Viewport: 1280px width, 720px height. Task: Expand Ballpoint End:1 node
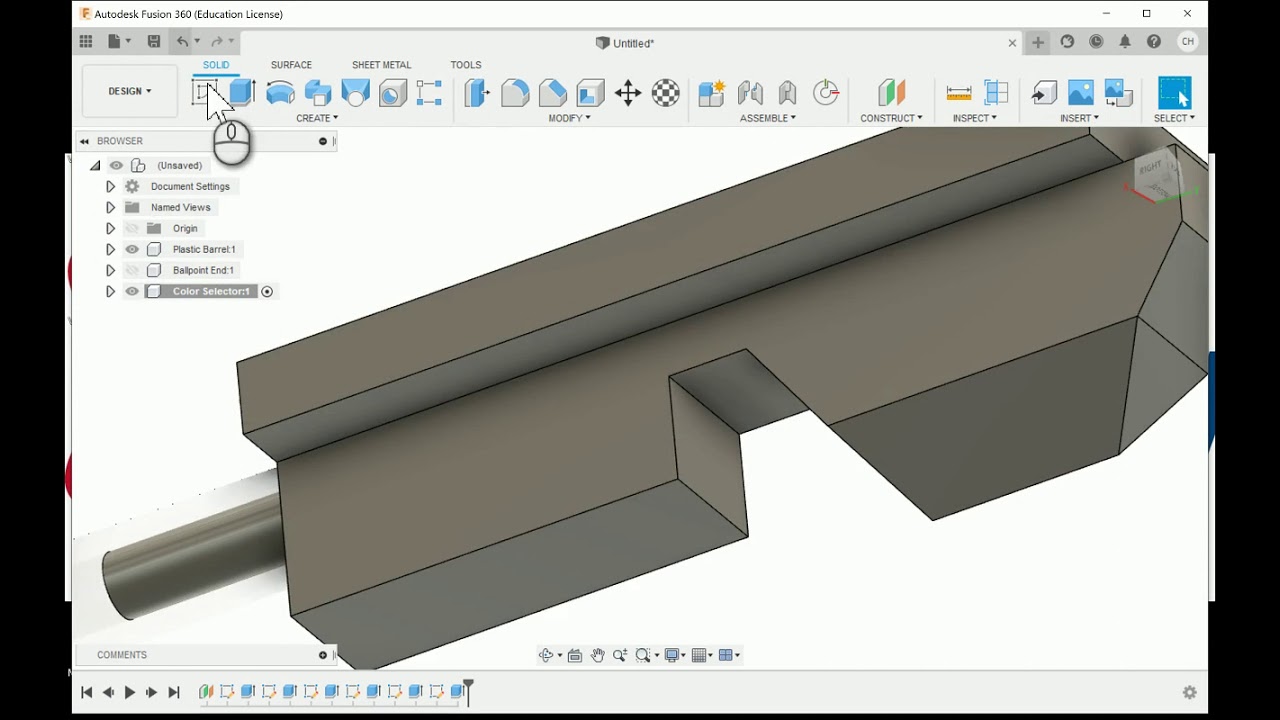tap(110, 270)
